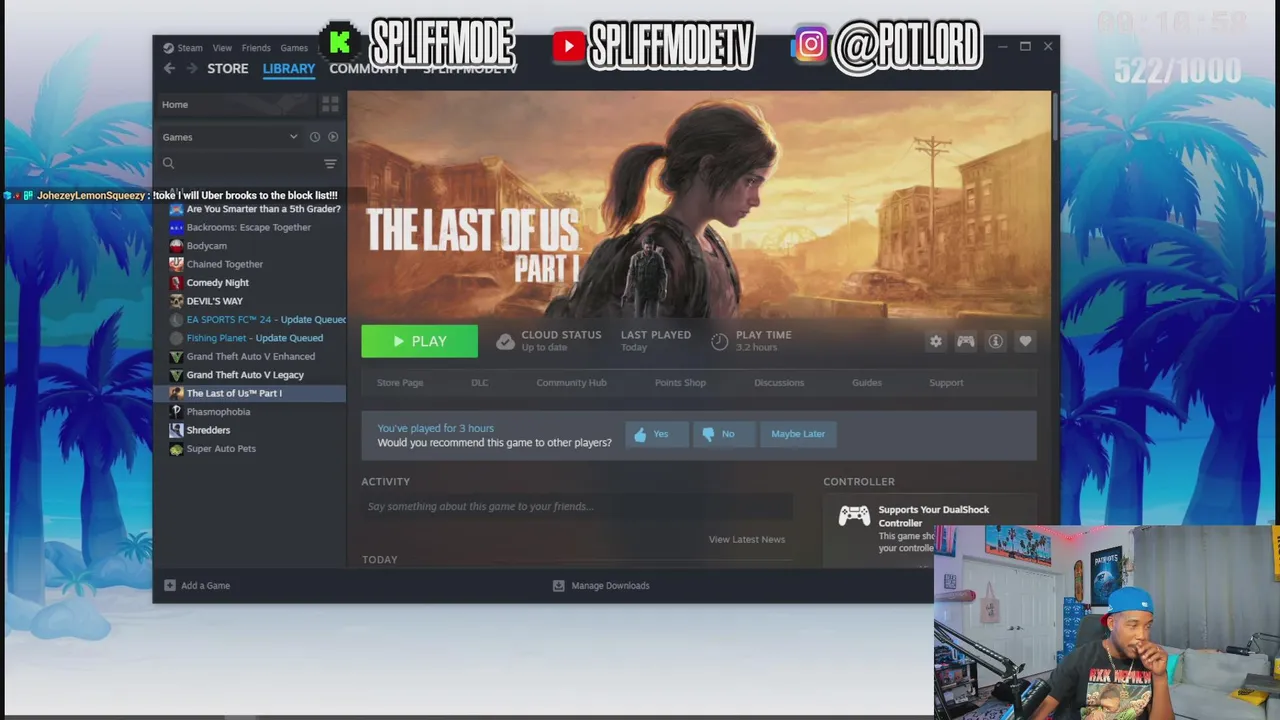Click the controller layout icon
Viewport: 1280px width, 720px height.
[966, 341]
